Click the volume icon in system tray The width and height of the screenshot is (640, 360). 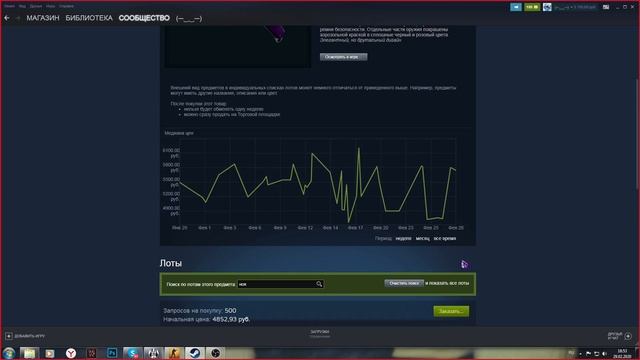(604, 353)
